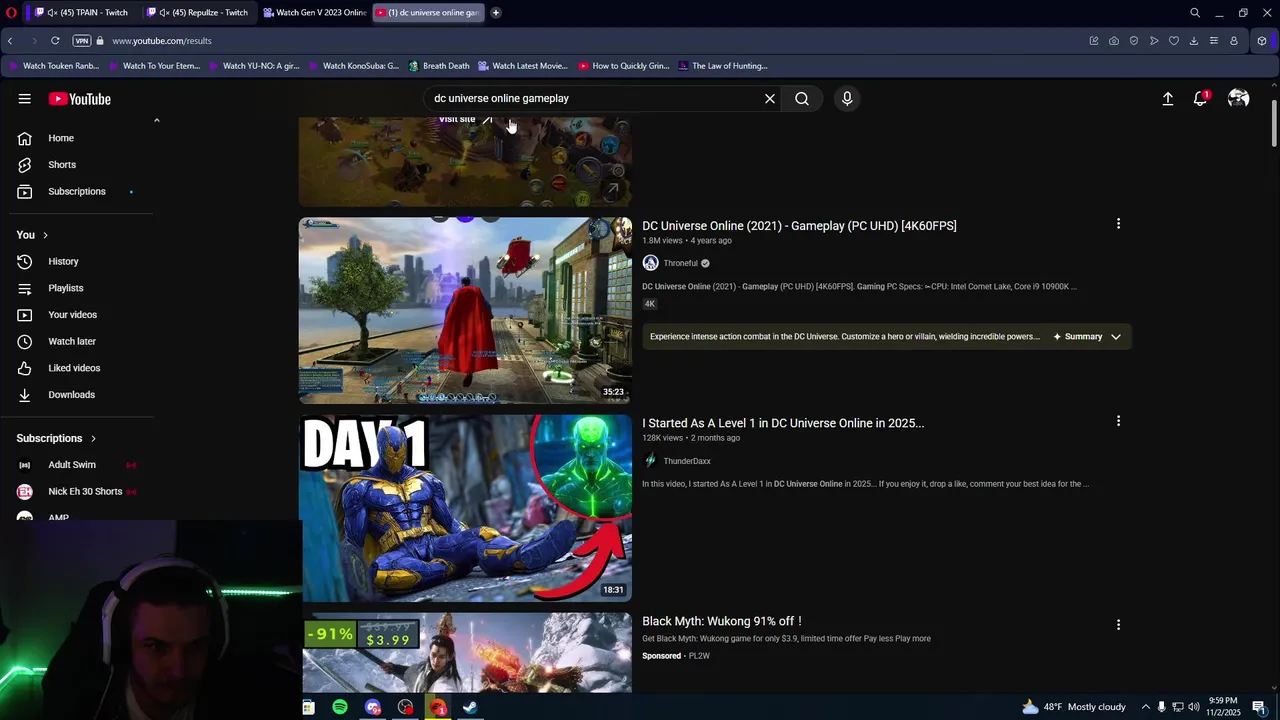
Task: Open options menu for 'I Started As A Level 1' video
Action: point(1118,421)
